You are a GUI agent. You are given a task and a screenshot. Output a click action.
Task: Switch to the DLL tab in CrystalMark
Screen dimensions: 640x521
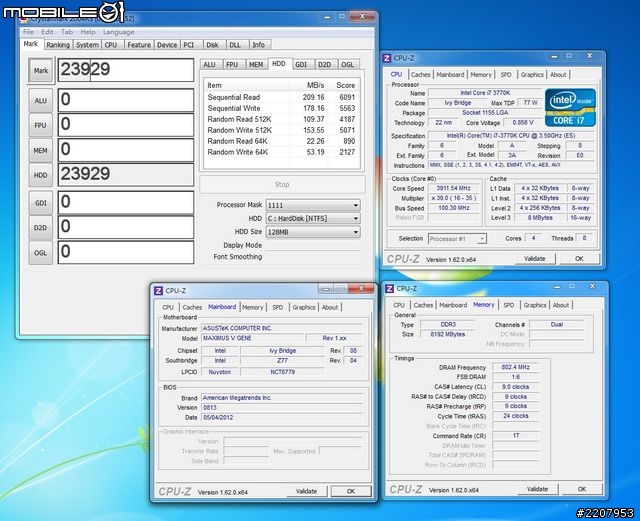coord(235,45)
